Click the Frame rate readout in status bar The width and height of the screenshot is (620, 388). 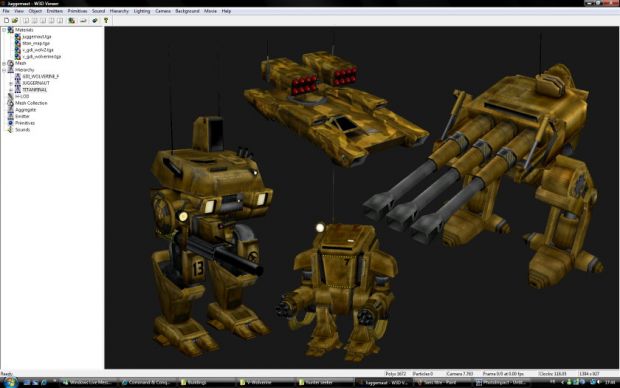click(503, 374)
